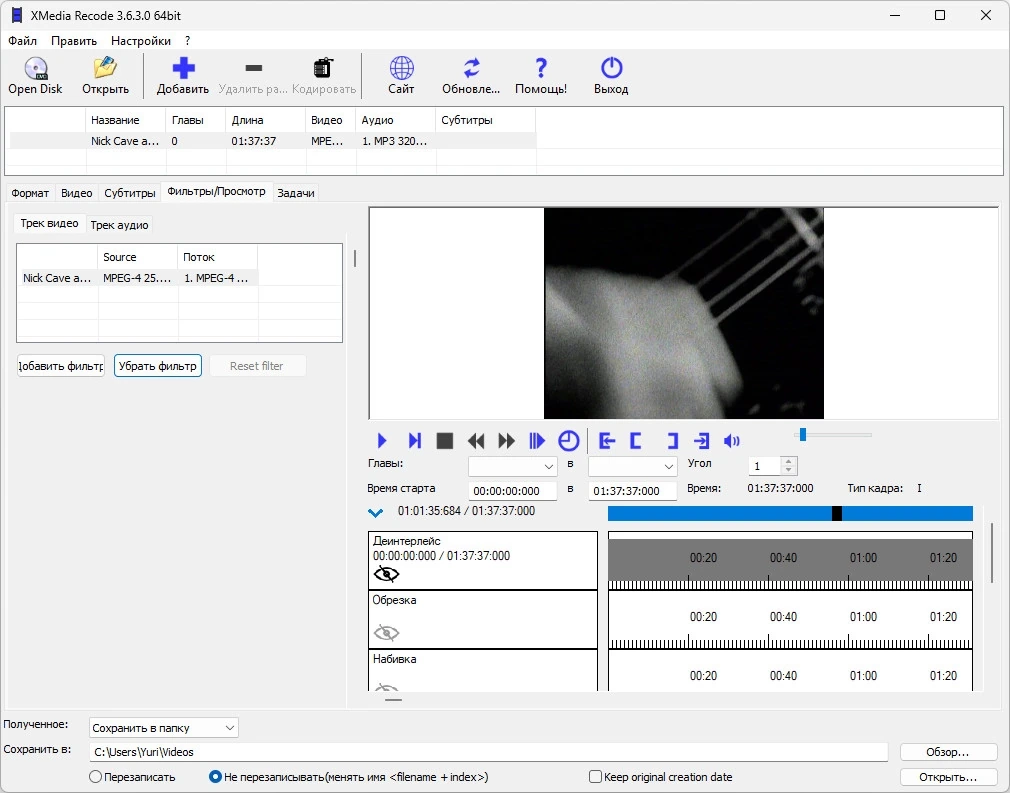This screenshot has width=1010, height=793.
Task: Rewind the preview video
Action: point(476,441)
